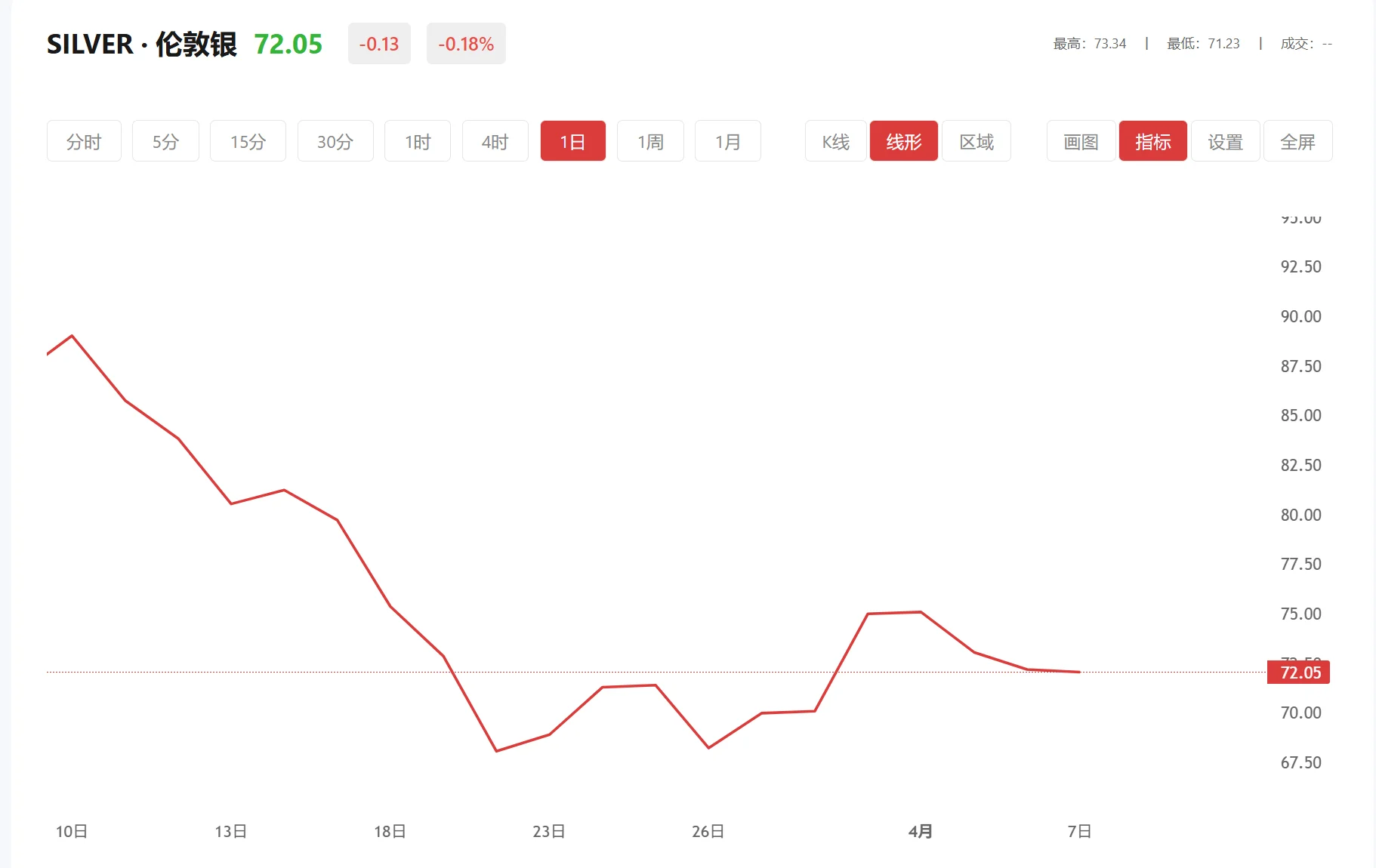Viewport: 1376px width, 868px height.
Task: Switch to 区域 area chart style
Action: click(x=976, y=140)
